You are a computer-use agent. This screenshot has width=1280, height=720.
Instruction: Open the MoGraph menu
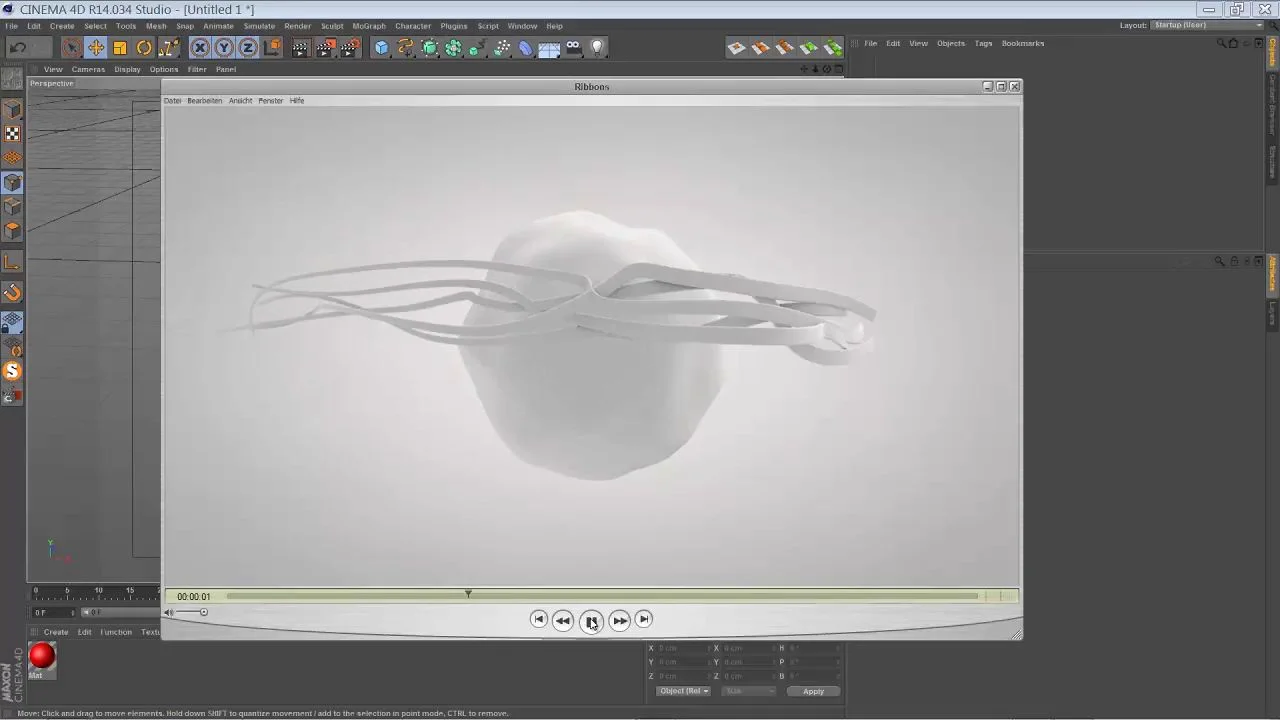pos(368,26)
